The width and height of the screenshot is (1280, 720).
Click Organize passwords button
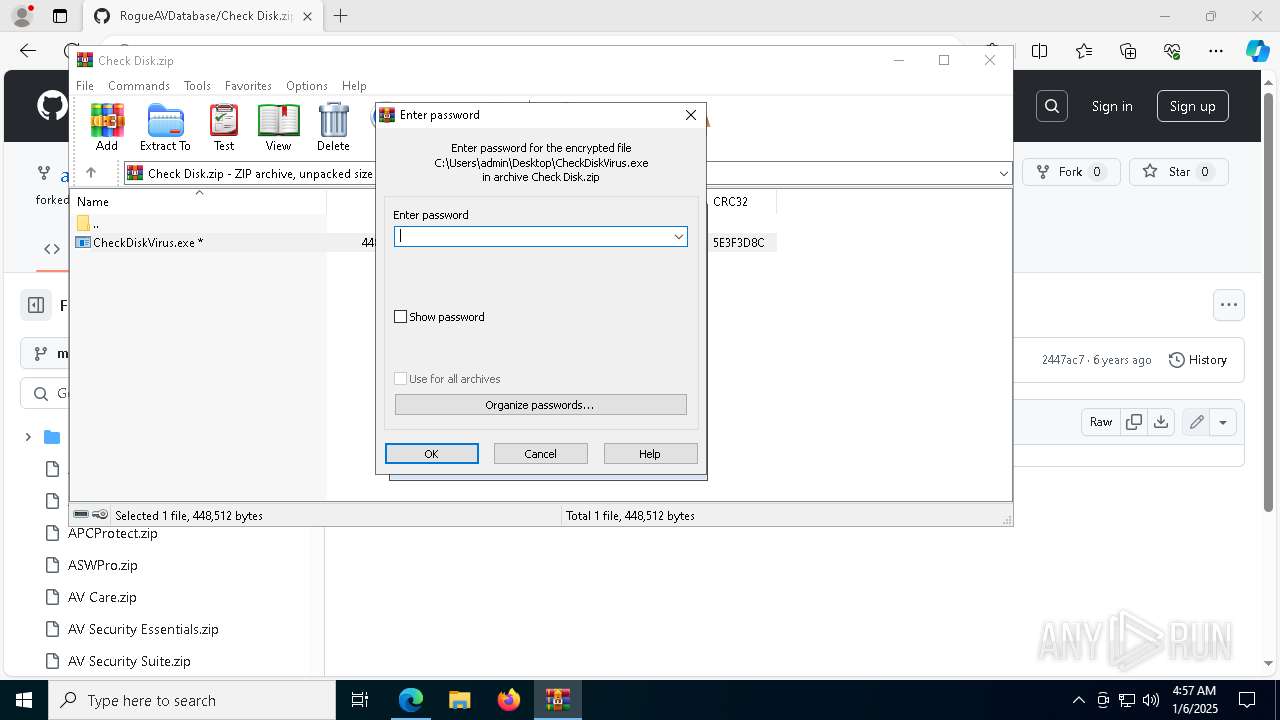[540, 405]
